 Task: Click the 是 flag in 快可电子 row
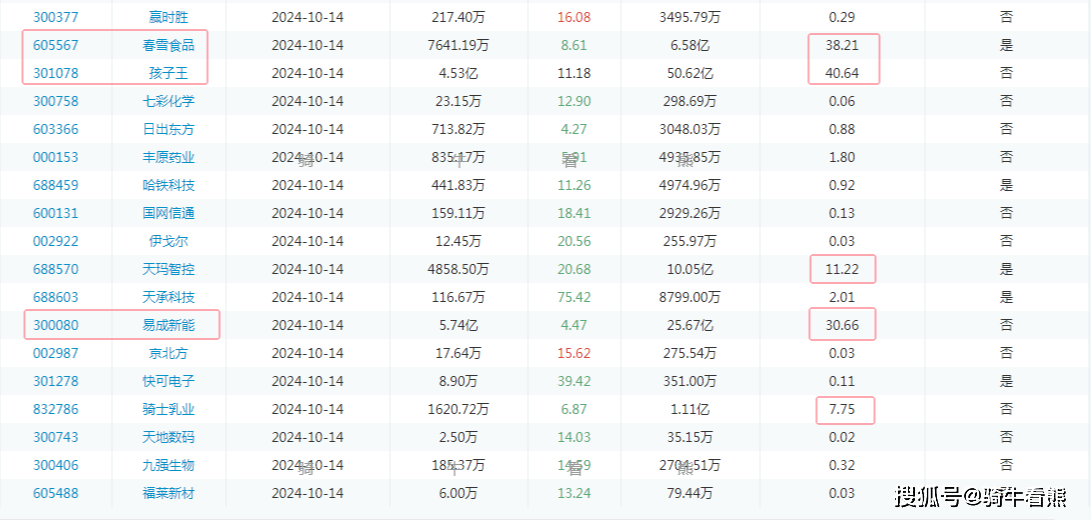click(x=1006, y=381)
